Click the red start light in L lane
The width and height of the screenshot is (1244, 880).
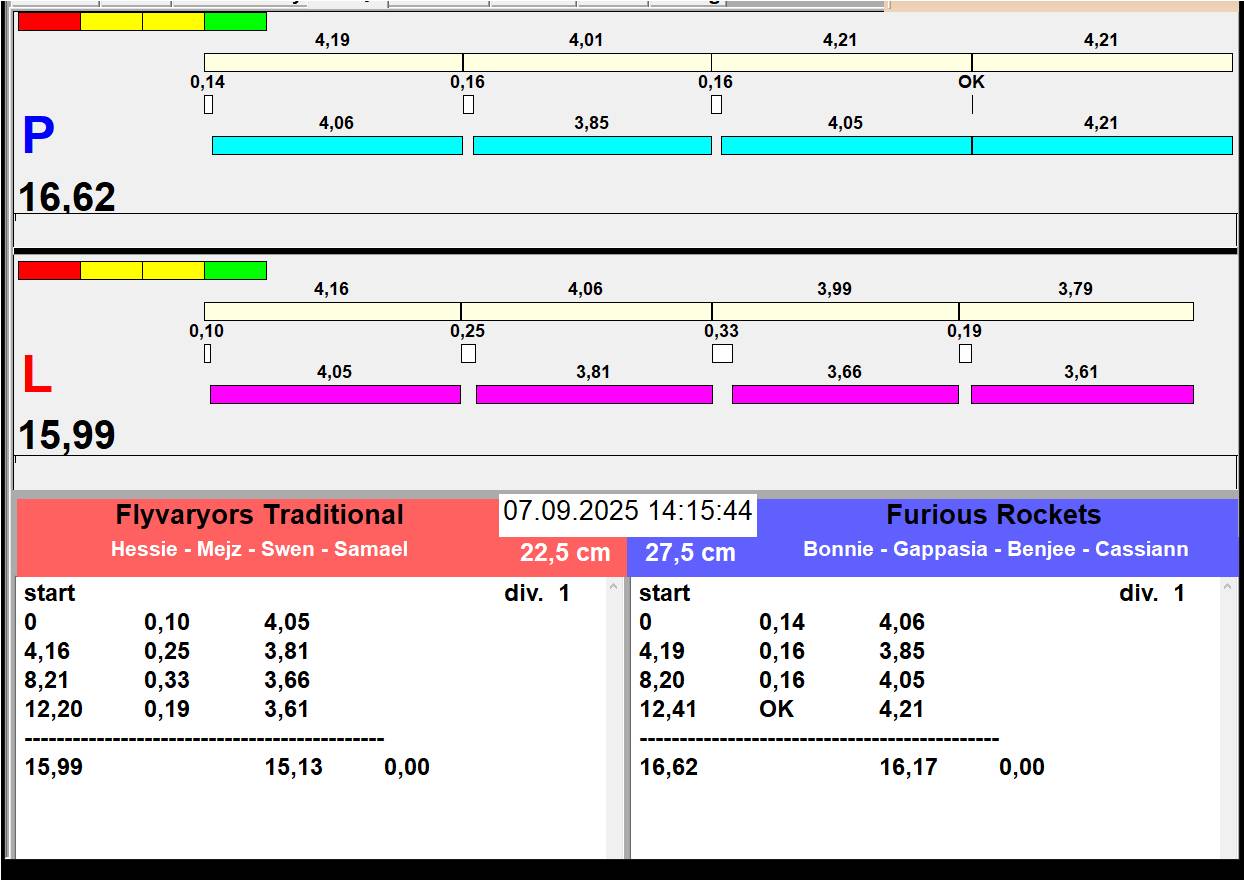[49, 270]
